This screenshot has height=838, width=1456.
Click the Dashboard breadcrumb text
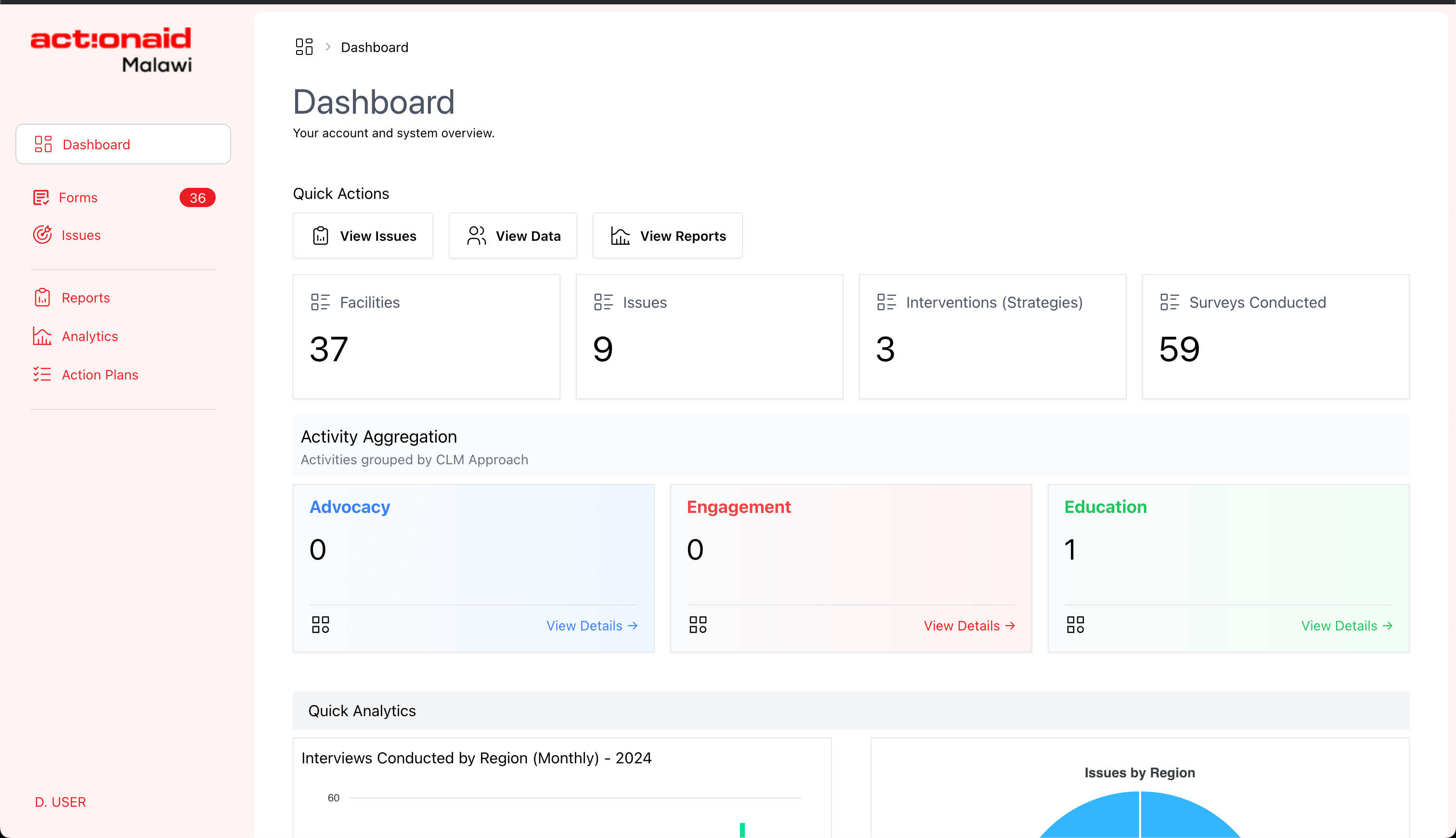click(375, 47)
